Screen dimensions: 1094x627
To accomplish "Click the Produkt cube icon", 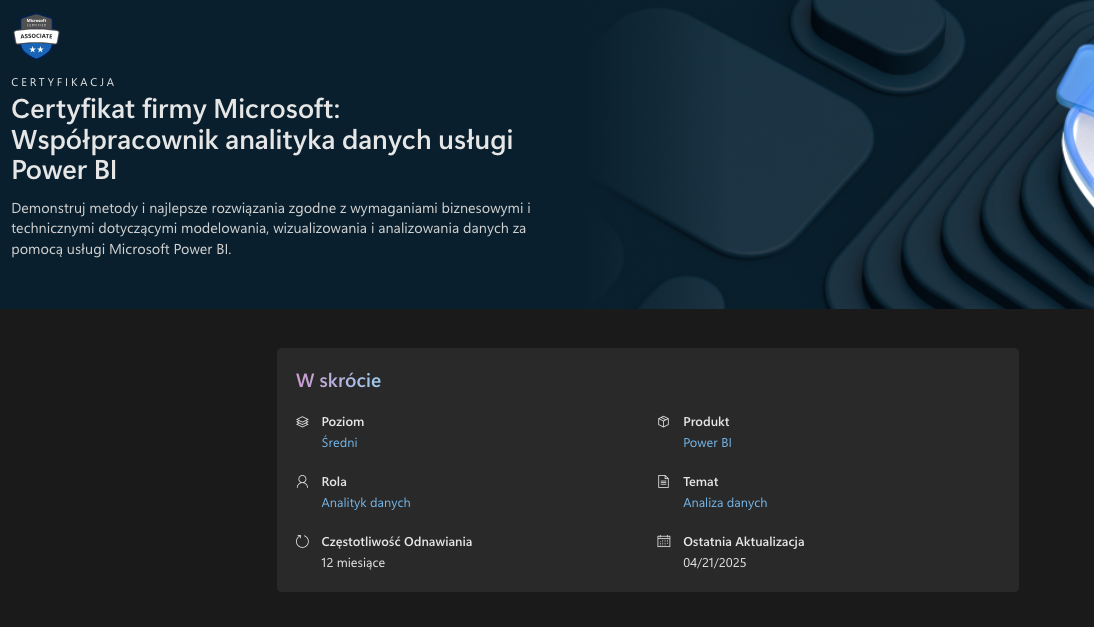I will coord(664,421).
